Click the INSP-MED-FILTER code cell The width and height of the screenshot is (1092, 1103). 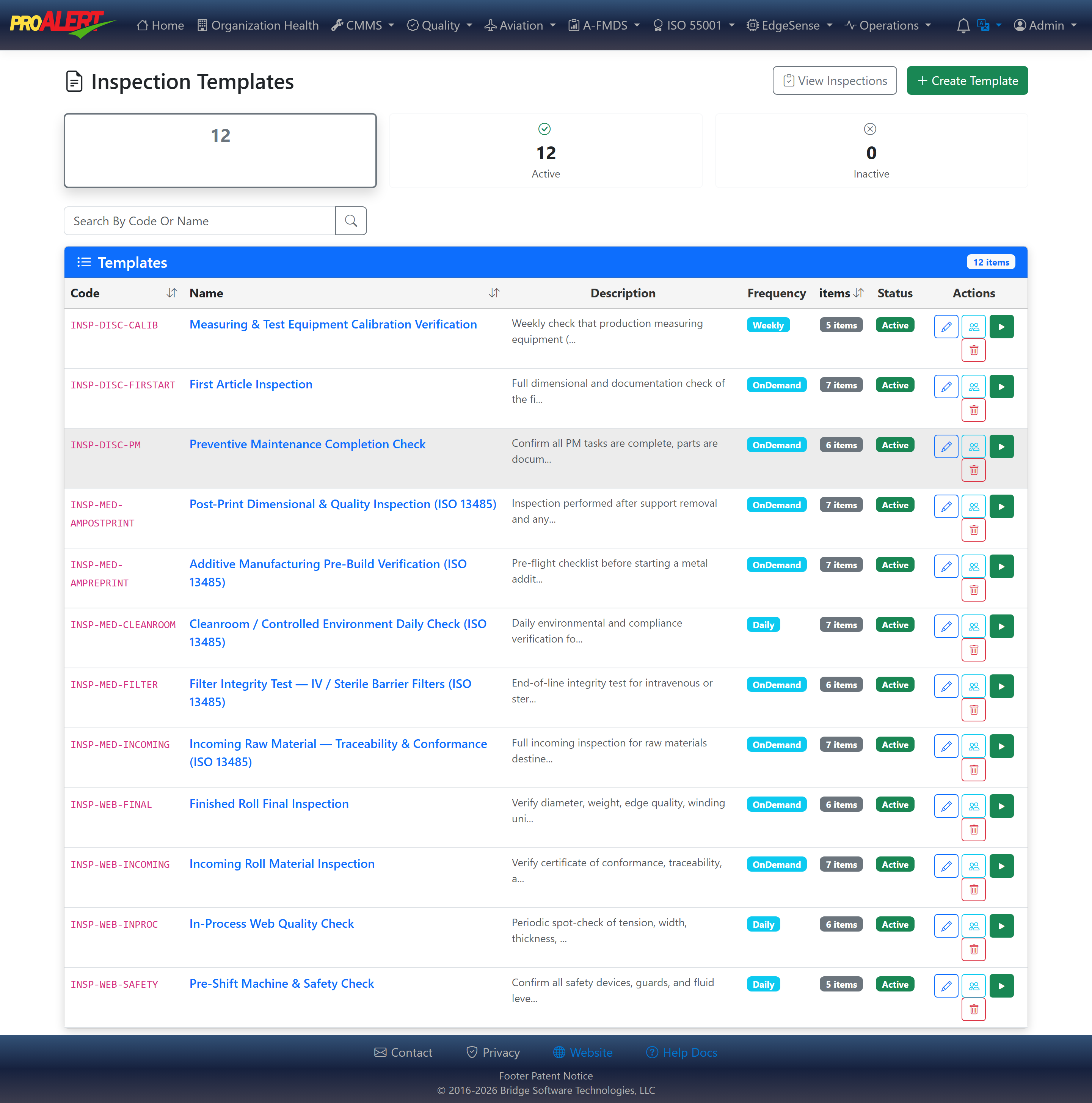(114, 685)
